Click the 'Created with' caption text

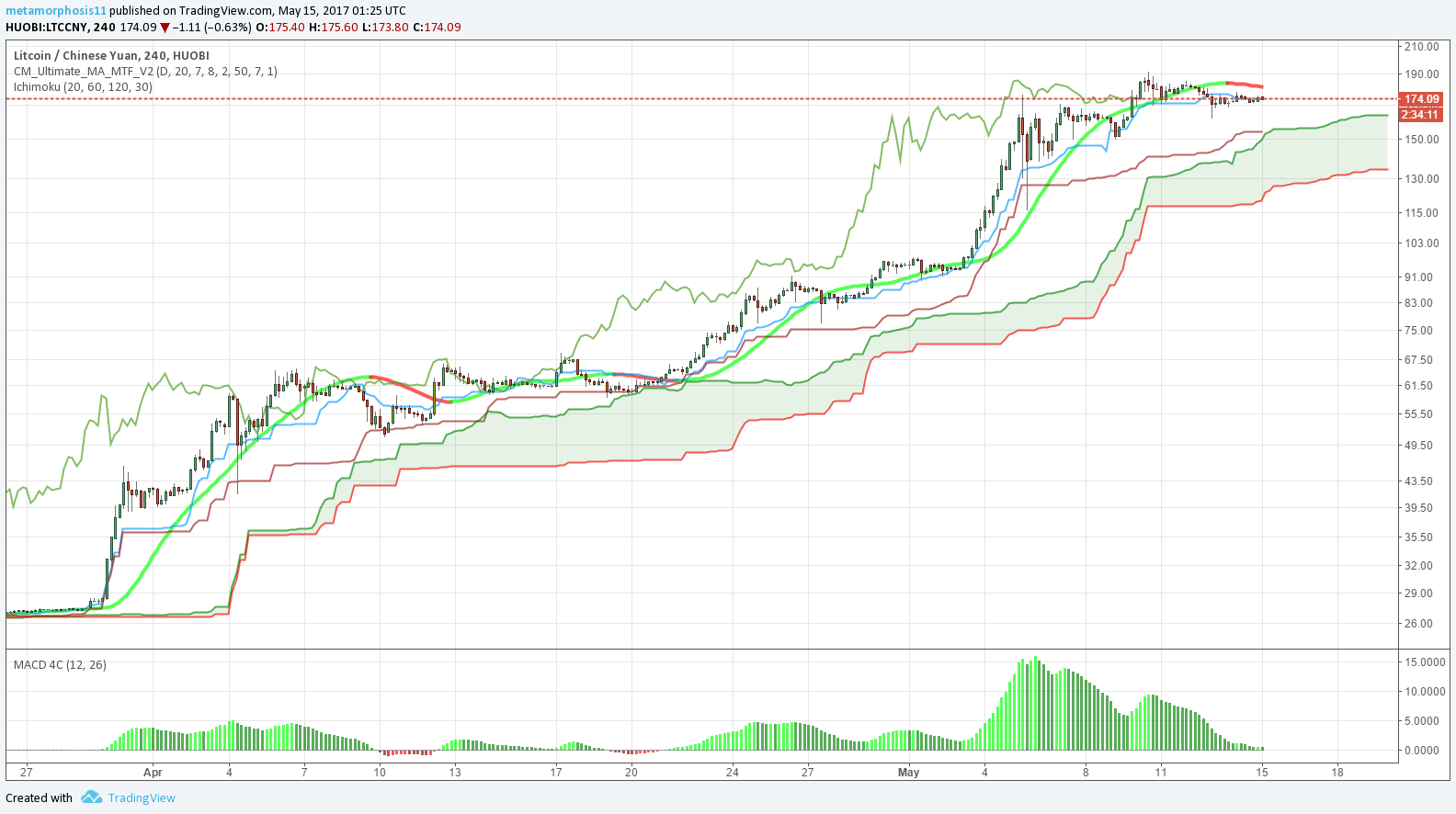click(x=39, y=797)
